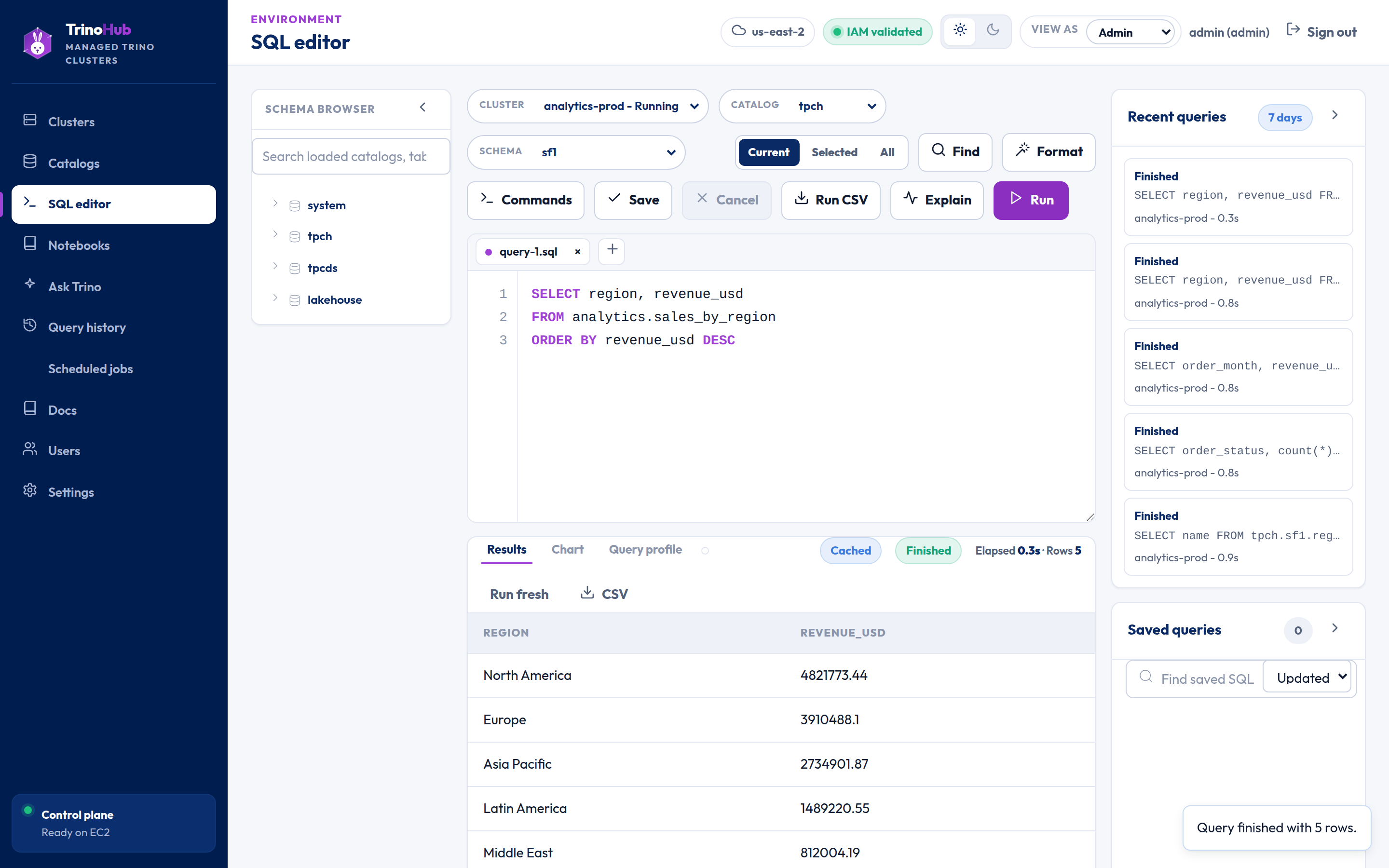Click the TrinoHub rabbit logo
This screenshot has height=868, width=1389.
click(x=37, y=43)
